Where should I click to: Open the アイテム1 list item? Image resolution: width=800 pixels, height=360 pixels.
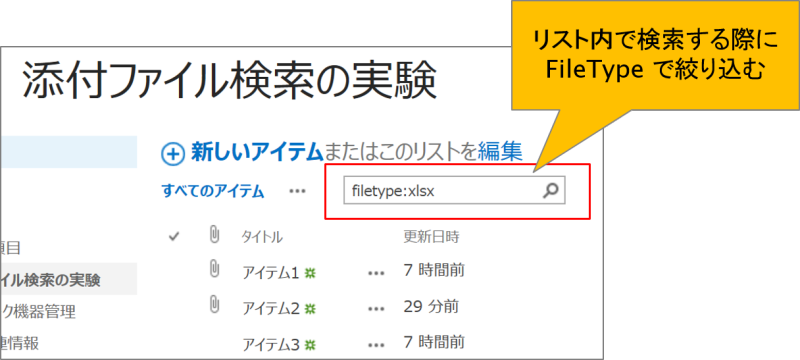point(270,273)
